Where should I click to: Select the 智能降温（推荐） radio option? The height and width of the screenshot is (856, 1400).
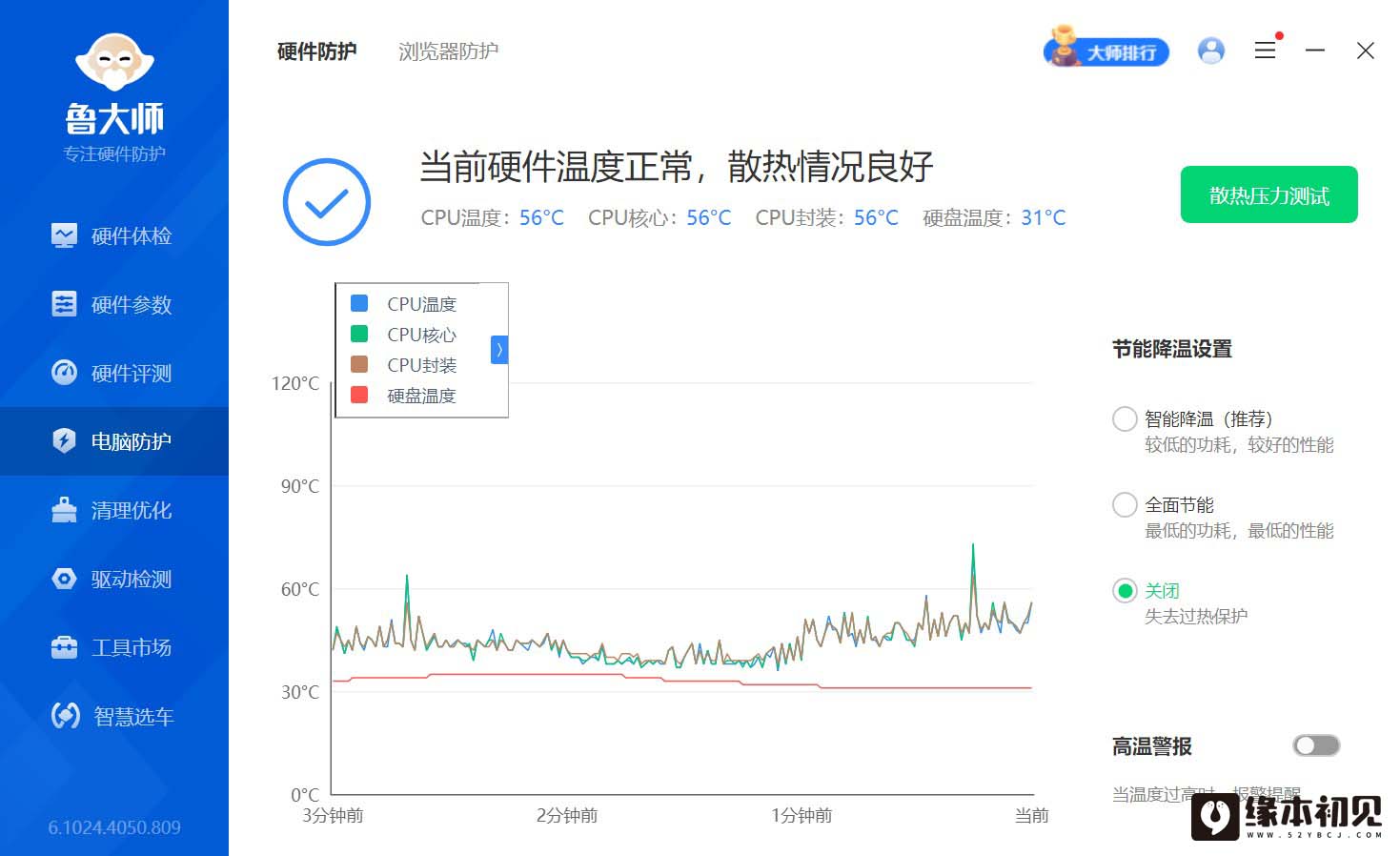point(1125,419)
